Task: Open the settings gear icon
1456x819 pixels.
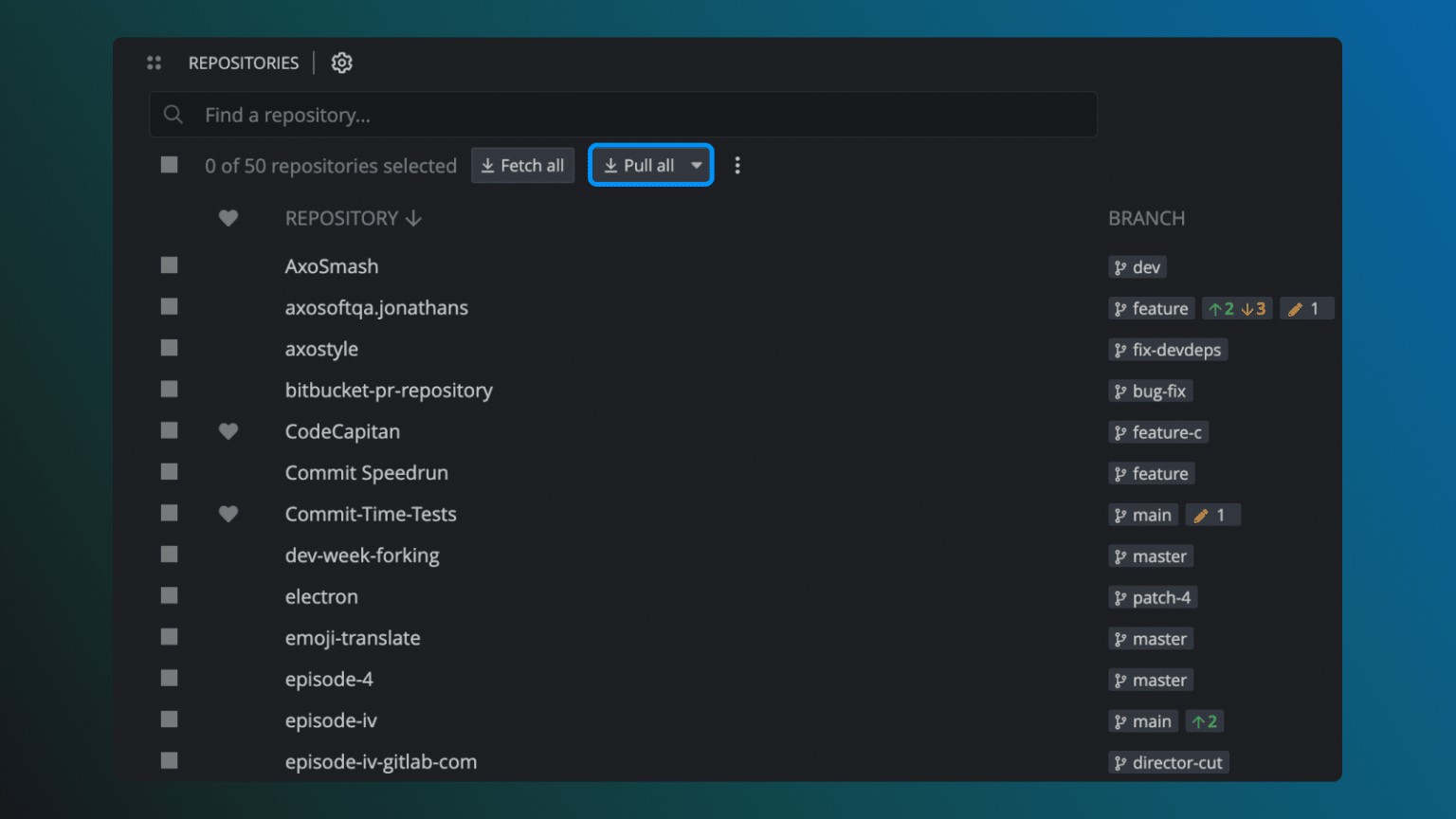Action: pyautogui.click(x=341, y=63)
